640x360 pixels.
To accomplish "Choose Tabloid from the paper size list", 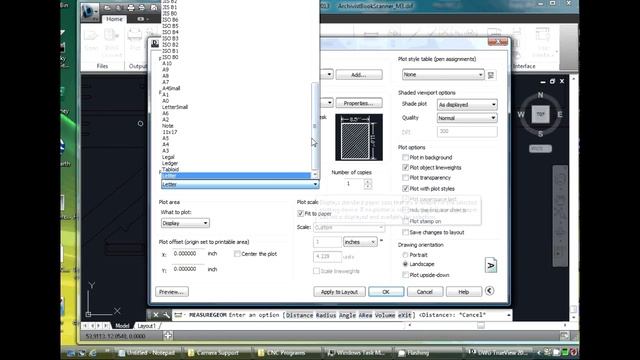I will (x=170, y=169).
